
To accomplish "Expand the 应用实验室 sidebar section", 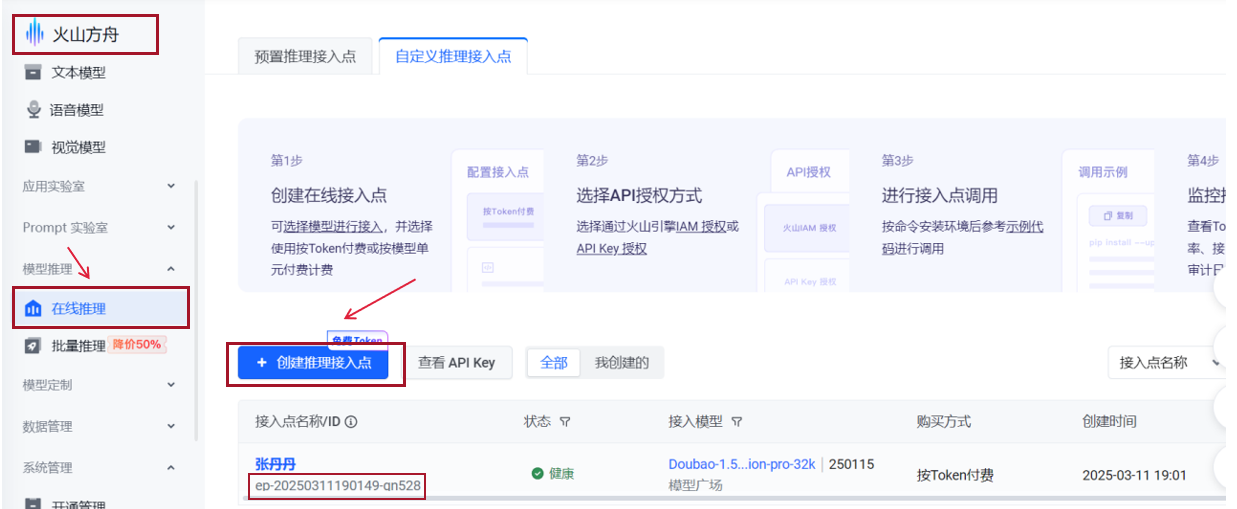I will 170,186.
